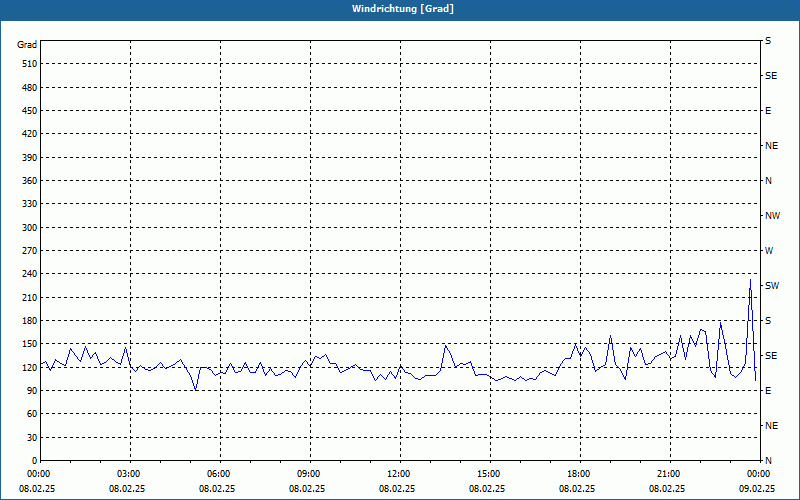Click the 270 degree axis label
The height and width of the screenshot is (500, 800).
click(30, 251)
